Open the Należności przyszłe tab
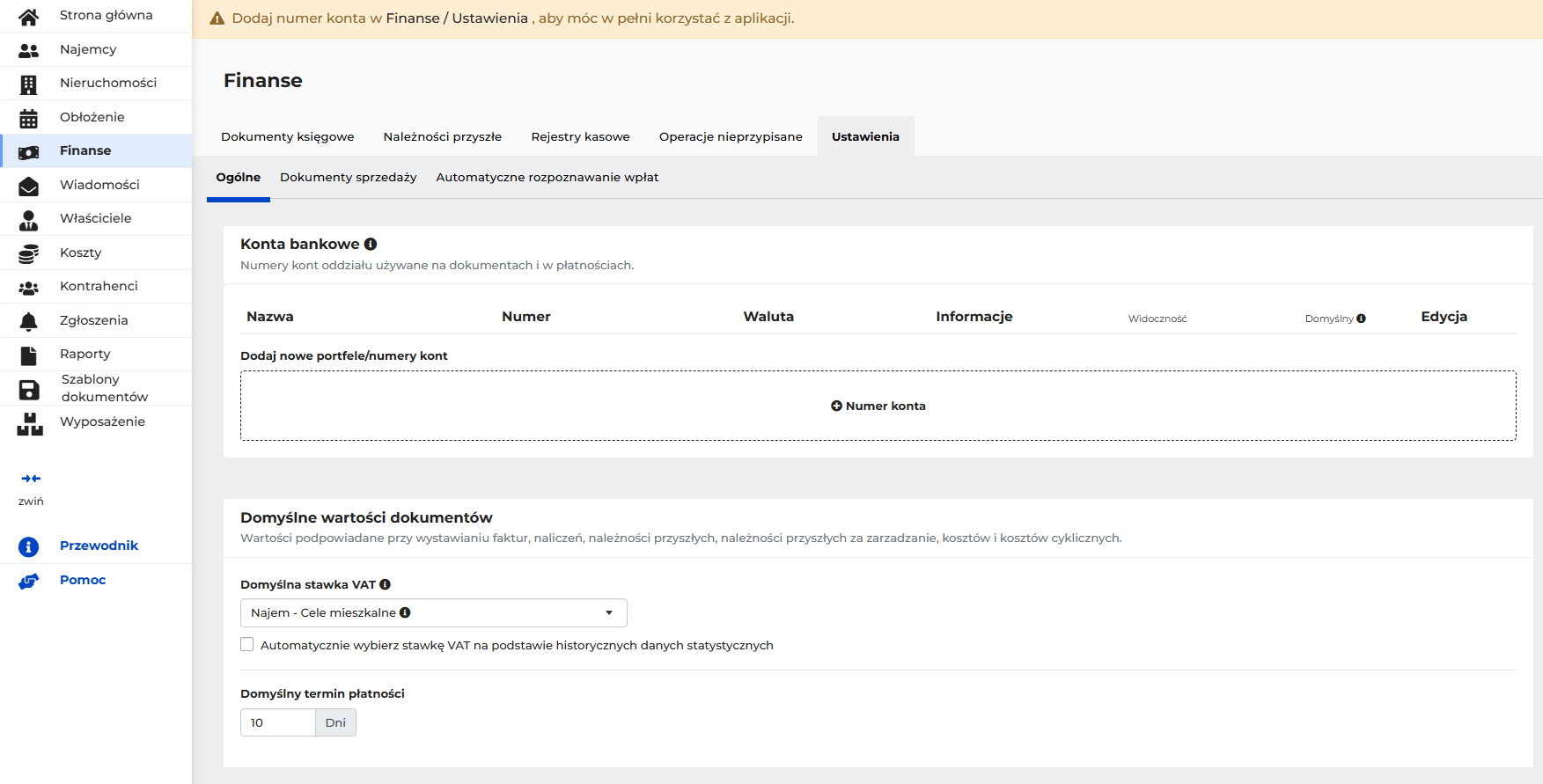The height and width of the screenshot is (784, 1543). point(443,136)
